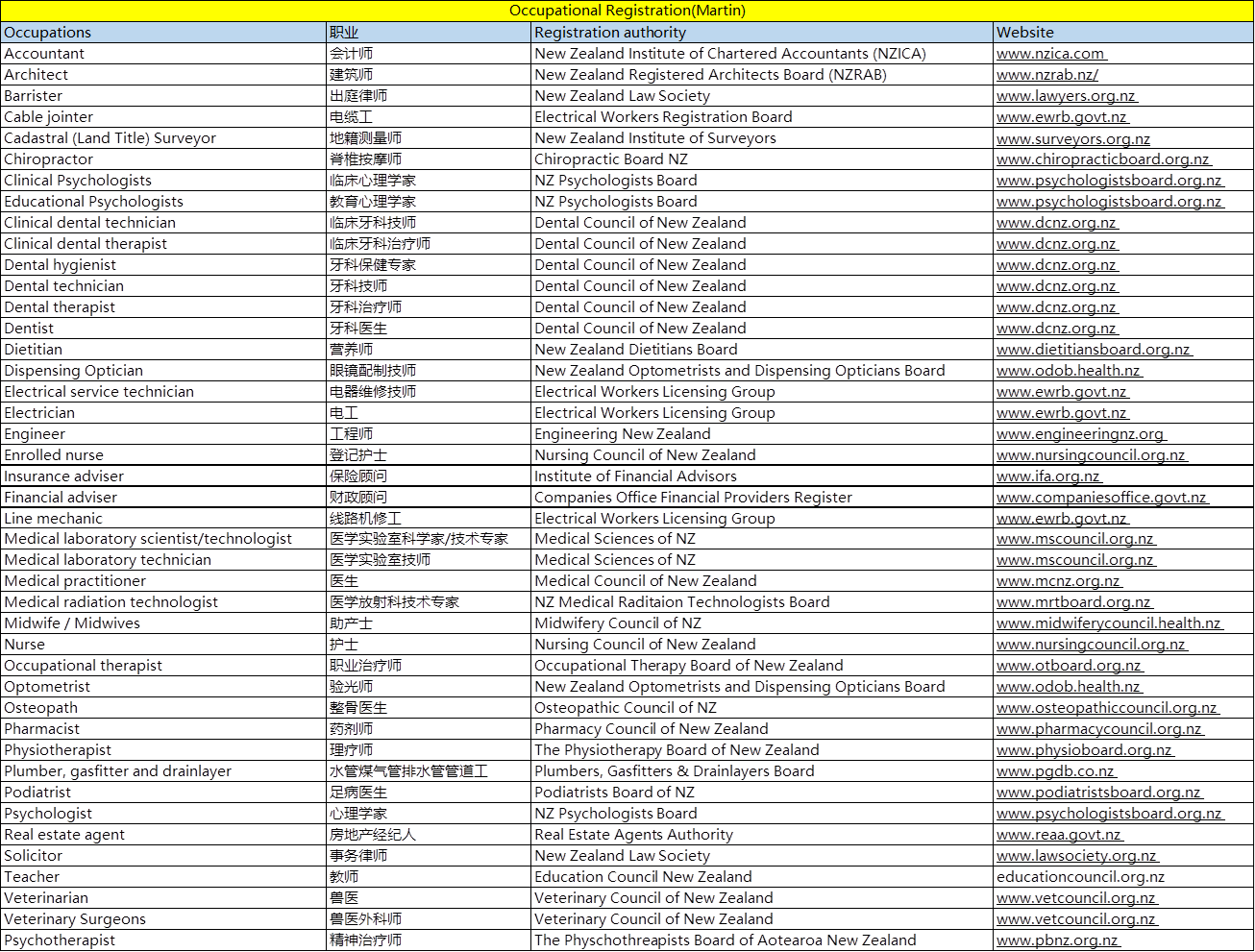Select the 'Website' header cell
Image resolution: width=1255 pixels, height=952 pixels.
pyautogui.click(x=1123, y=33)
